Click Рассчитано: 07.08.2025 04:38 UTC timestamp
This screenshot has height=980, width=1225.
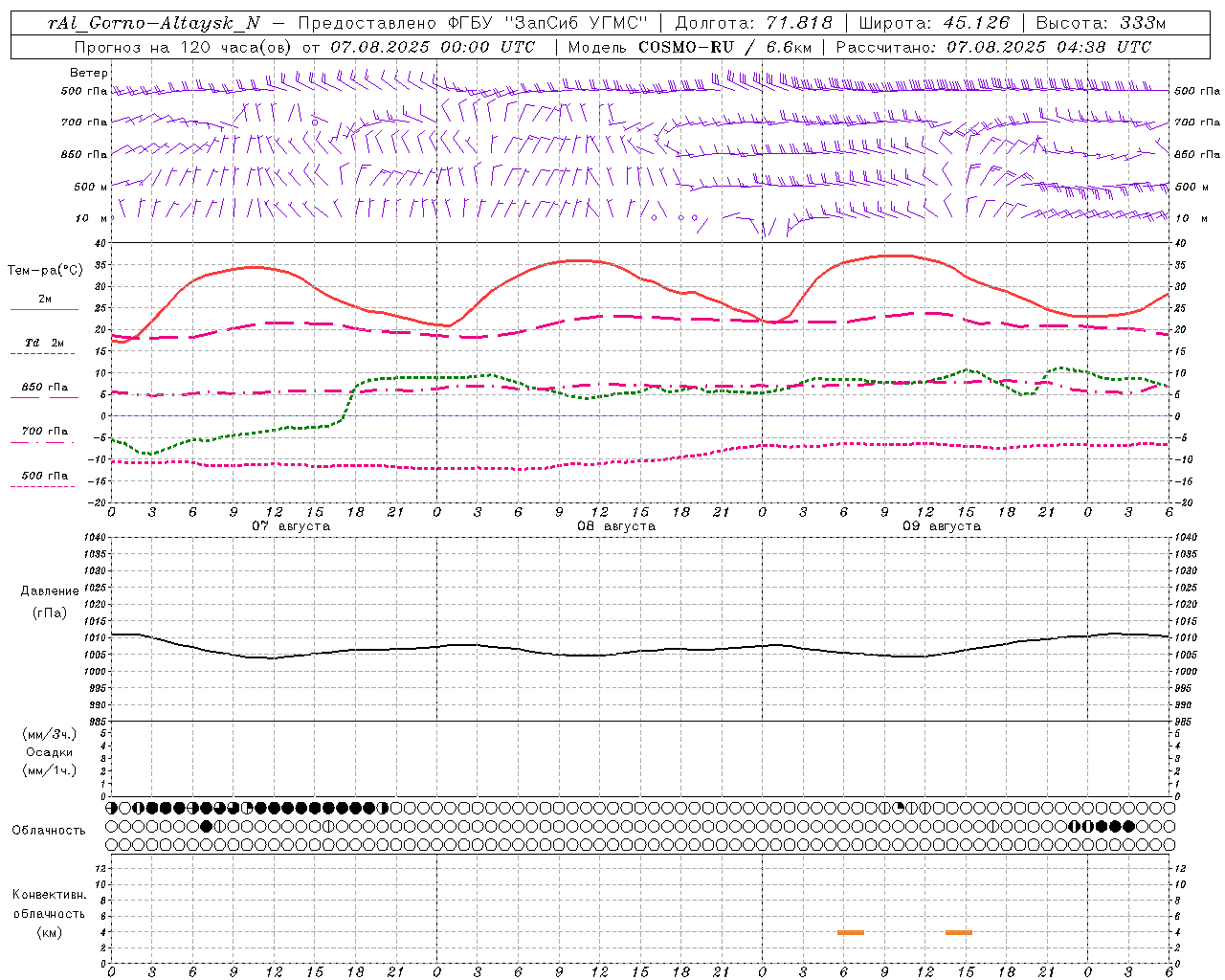(993, 47)
